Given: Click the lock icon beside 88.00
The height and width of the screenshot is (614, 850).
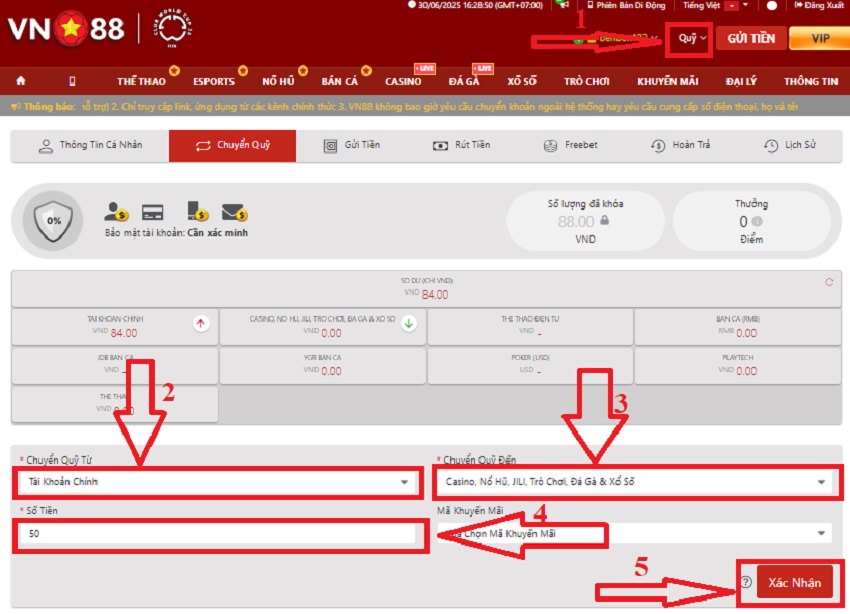Looking at the screenshot, I should [x=604, y=220].
